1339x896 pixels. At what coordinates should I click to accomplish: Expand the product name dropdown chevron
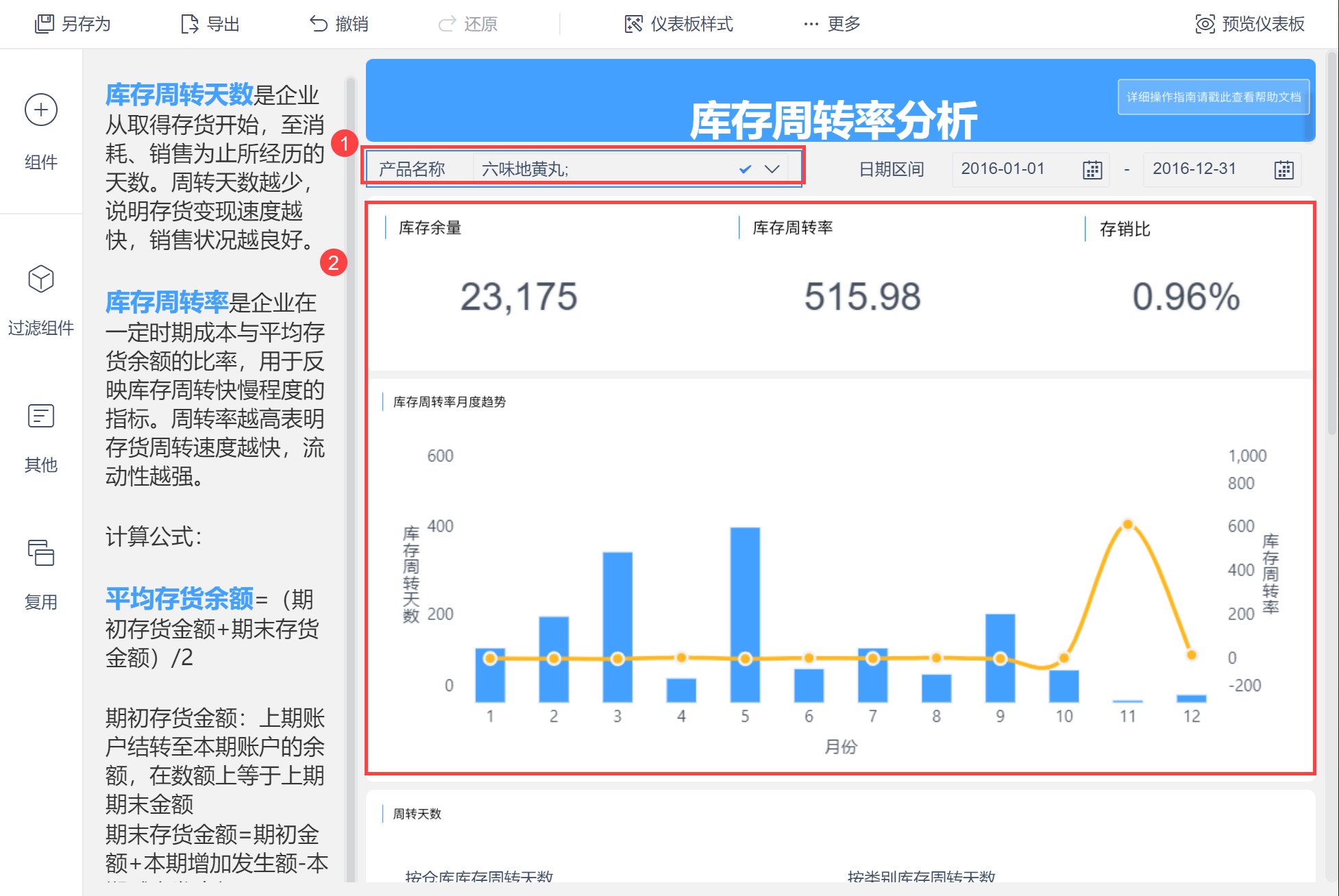point(772,169)
